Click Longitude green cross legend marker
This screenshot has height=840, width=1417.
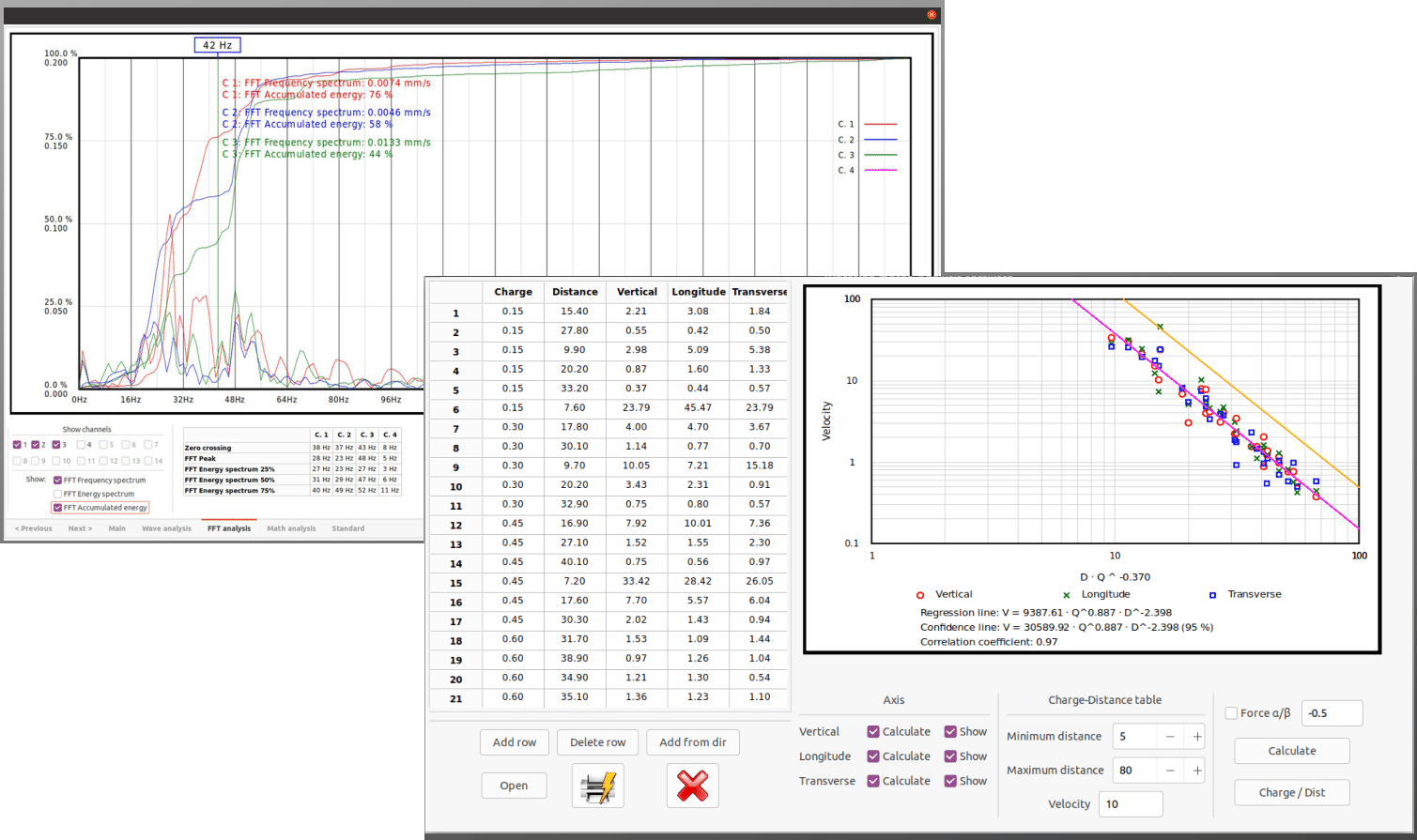[x=1067, y=595]
